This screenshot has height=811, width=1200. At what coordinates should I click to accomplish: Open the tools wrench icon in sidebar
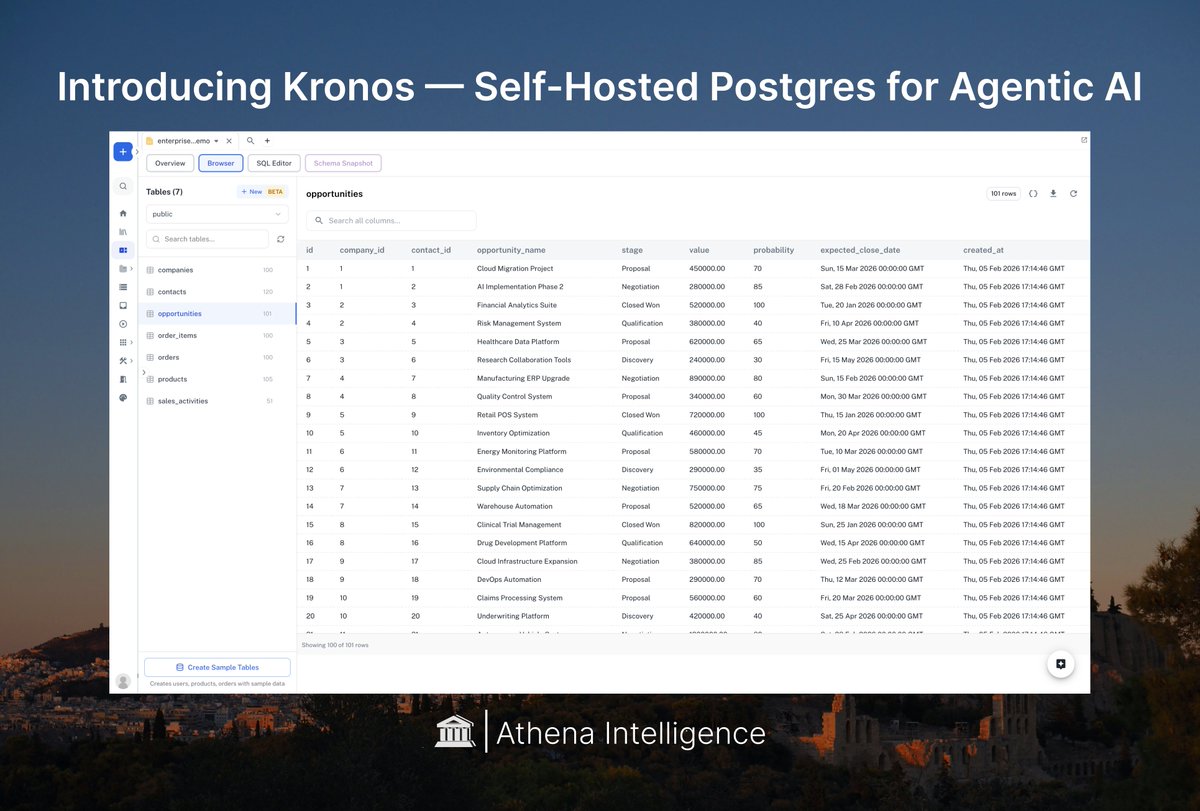pos(122,361)
